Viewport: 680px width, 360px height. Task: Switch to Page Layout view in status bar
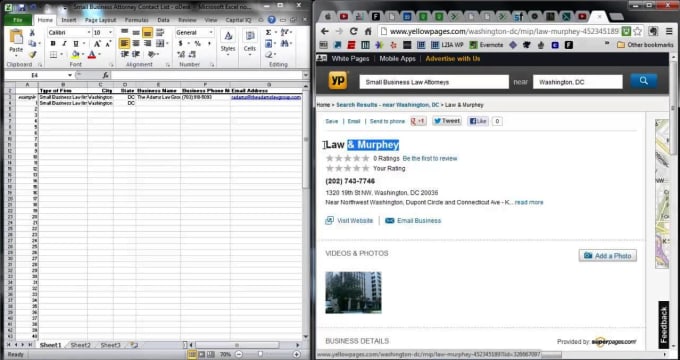[x=201, y=354]
